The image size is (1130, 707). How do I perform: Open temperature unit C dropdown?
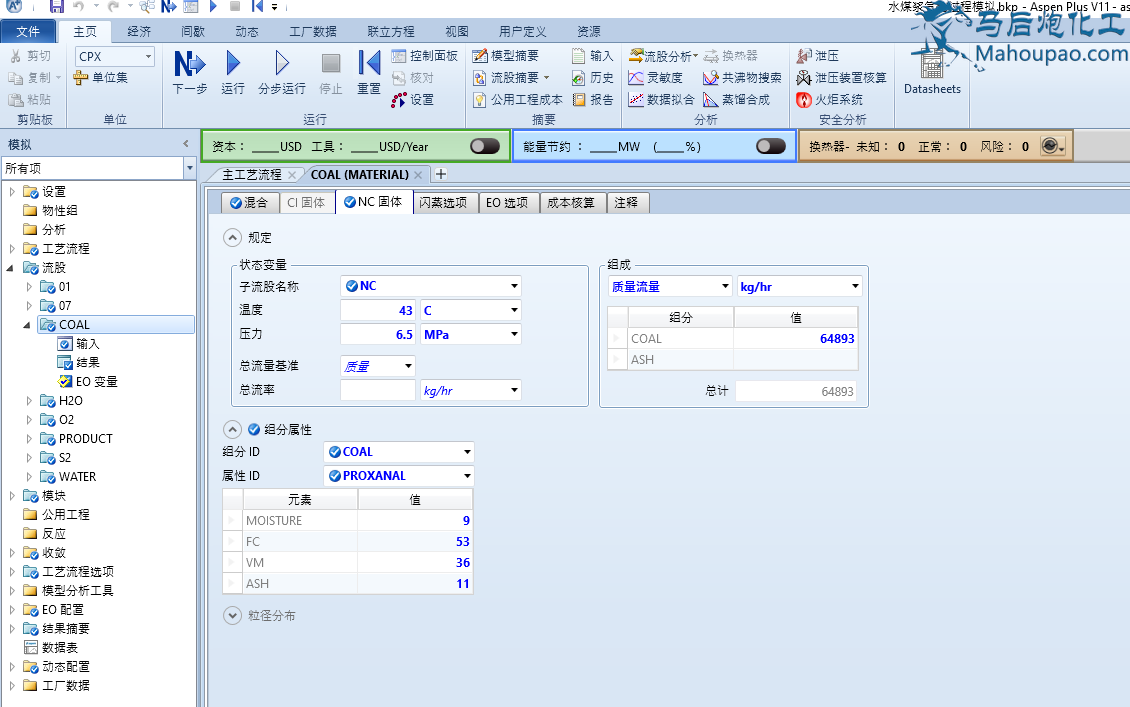pyautogui.click(x=514, y=310)
